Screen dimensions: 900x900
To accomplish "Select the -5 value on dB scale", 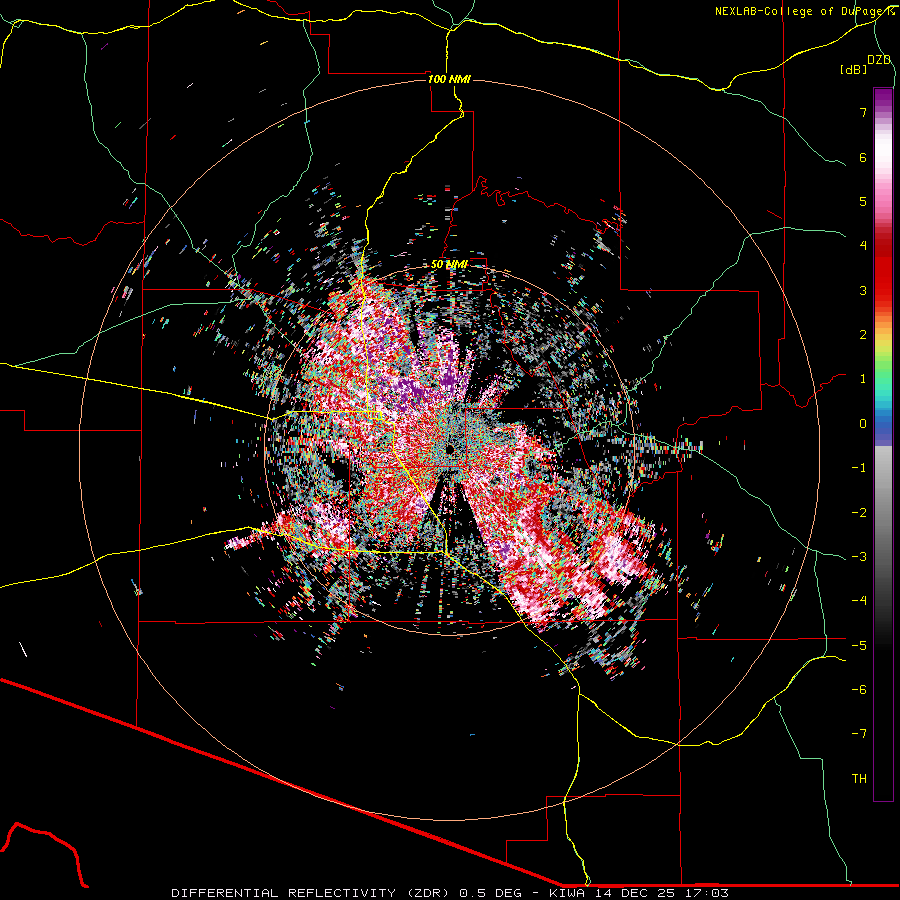I will (859, 646).
